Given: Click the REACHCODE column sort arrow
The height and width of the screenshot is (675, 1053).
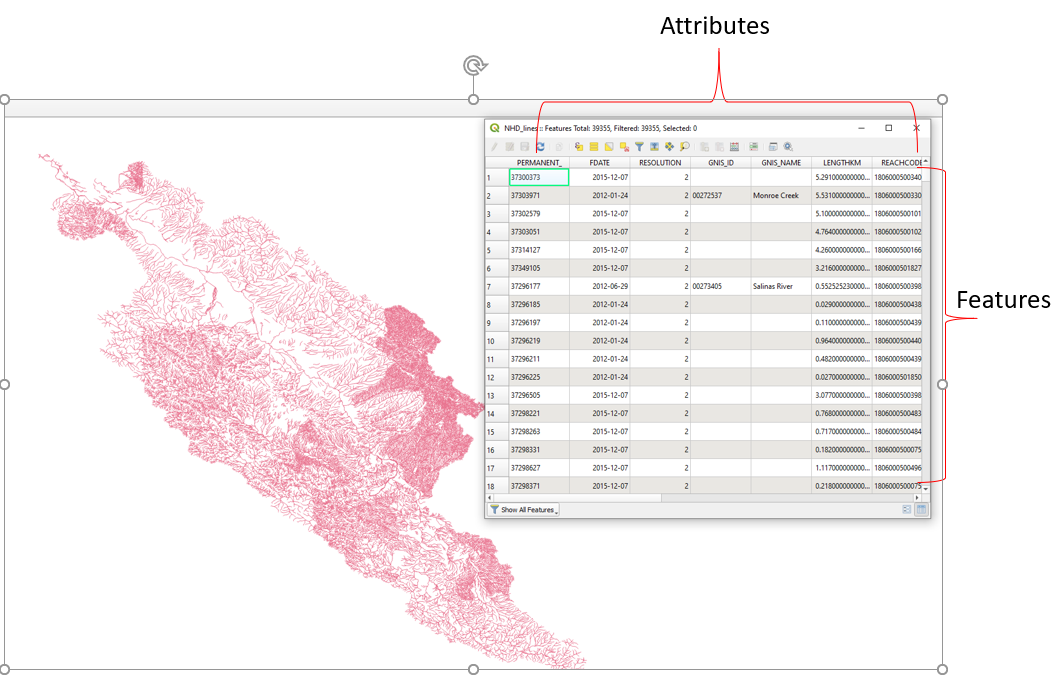Looking at the screenshot, I should (x=923, y=161).
